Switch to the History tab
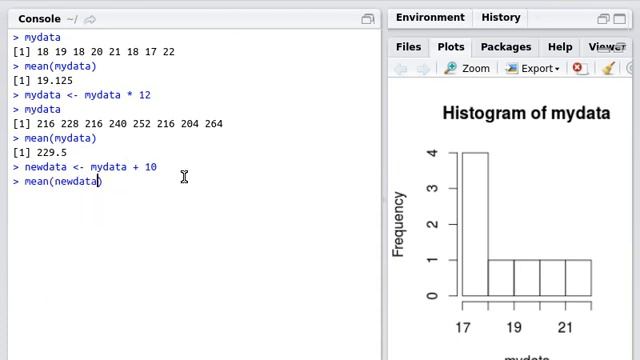Screen dimensions: 640x360 [x=501, y=18]
